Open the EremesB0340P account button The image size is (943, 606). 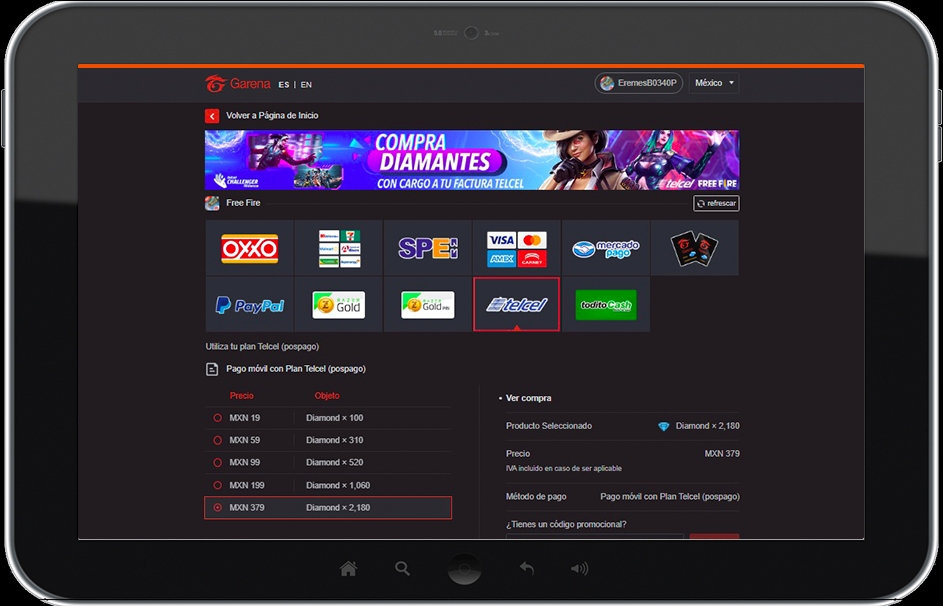point(639,83)
